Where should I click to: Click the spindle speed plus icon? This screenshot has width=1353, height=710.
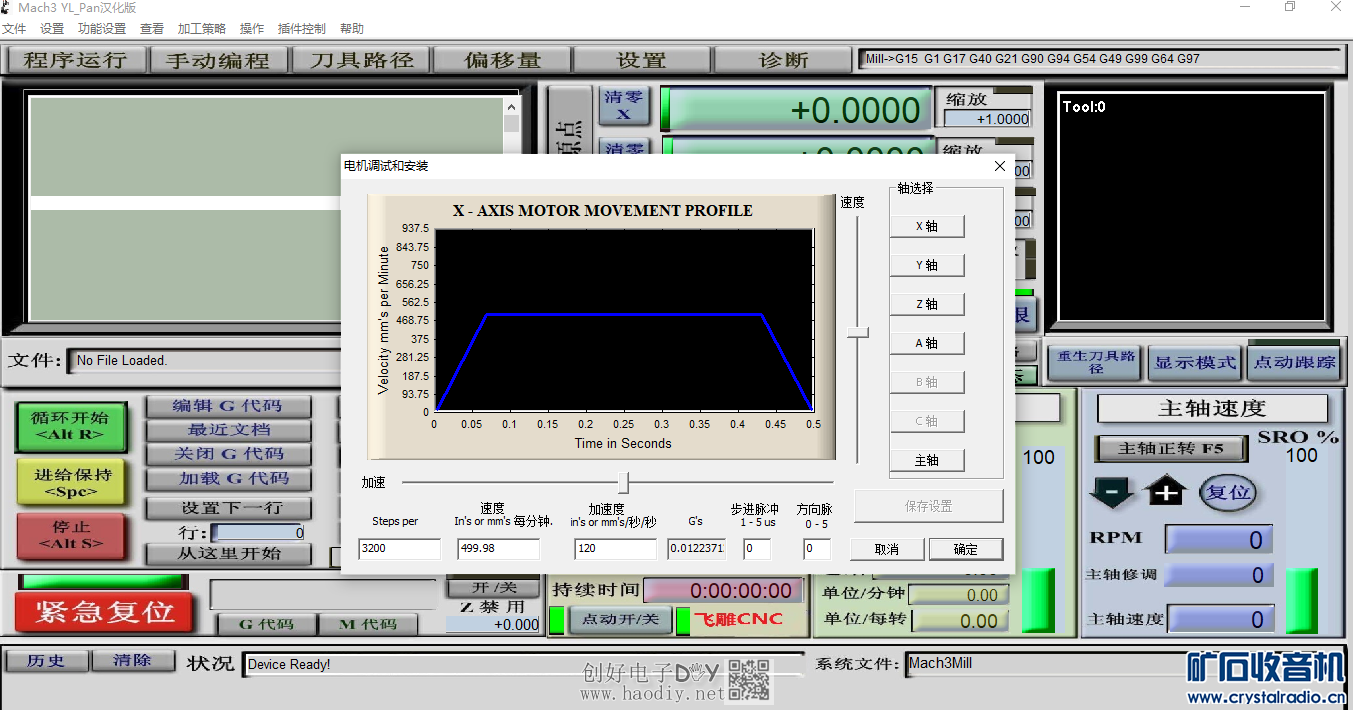point(1166,492)
